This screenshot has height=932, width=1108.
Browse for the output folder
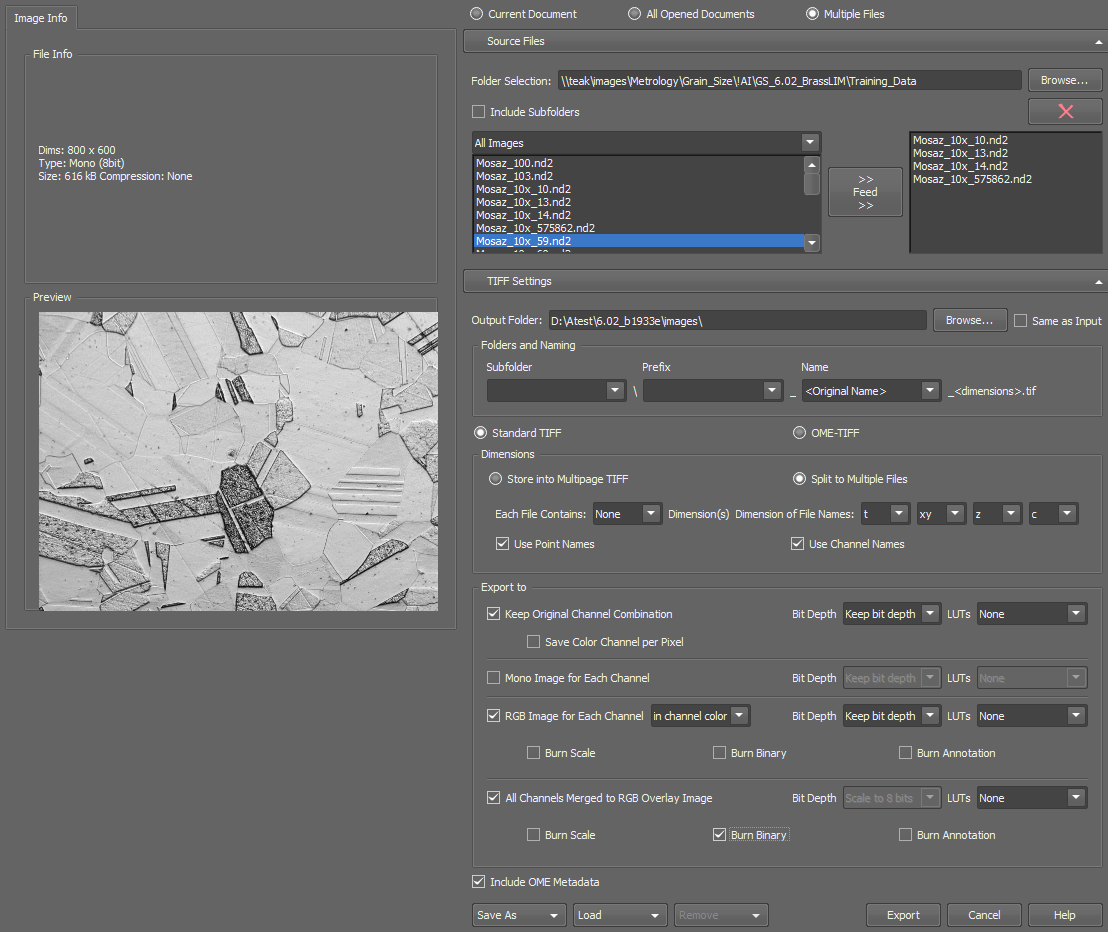click(x=970, y=321)
